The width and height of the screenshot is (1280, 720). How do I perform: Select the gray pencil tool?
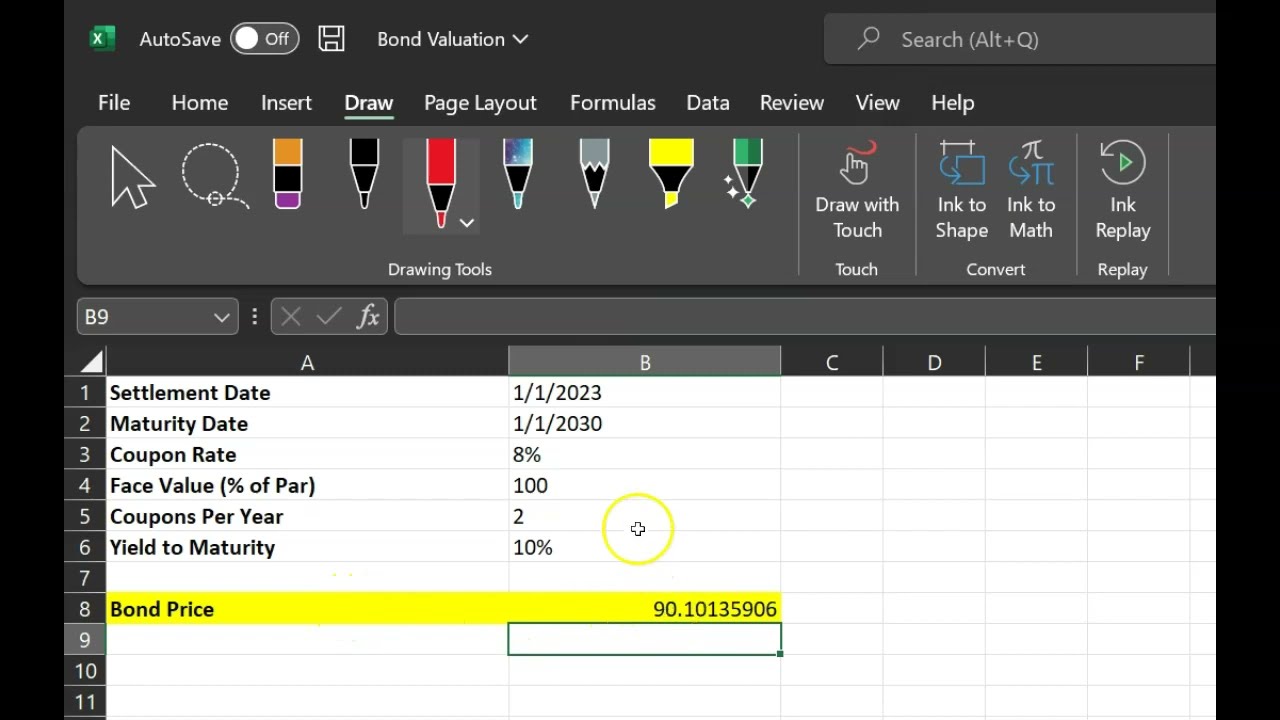[594, 174]
